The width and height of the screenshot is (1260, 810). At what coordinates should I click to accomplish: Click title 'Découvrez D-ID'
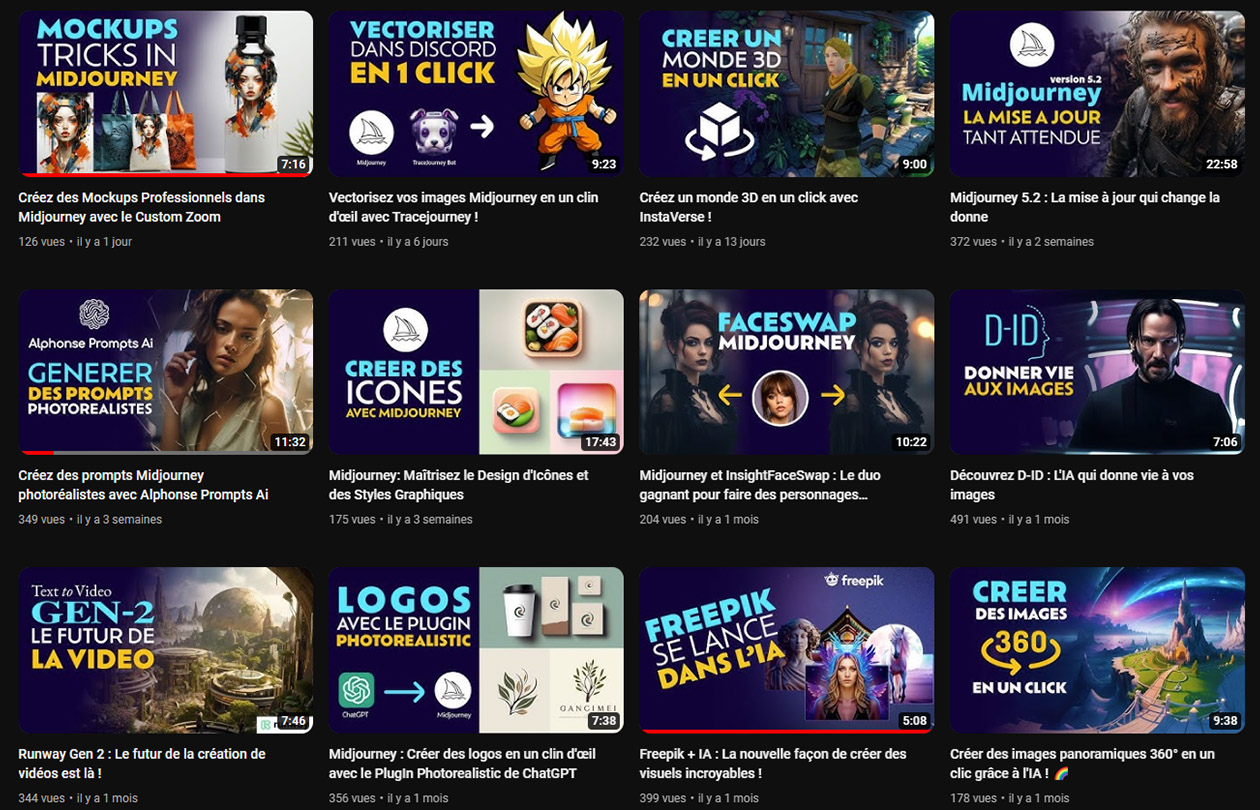[x=1072, y=485]
